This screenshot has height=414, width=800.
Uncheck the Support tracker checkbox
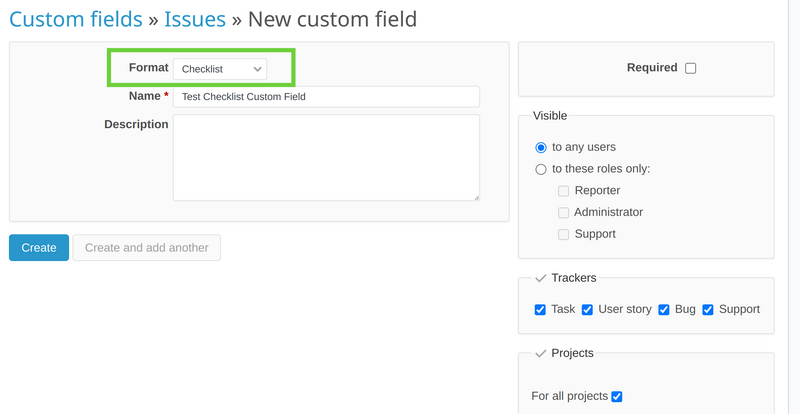pyautogui.click(x=708, y=310)
